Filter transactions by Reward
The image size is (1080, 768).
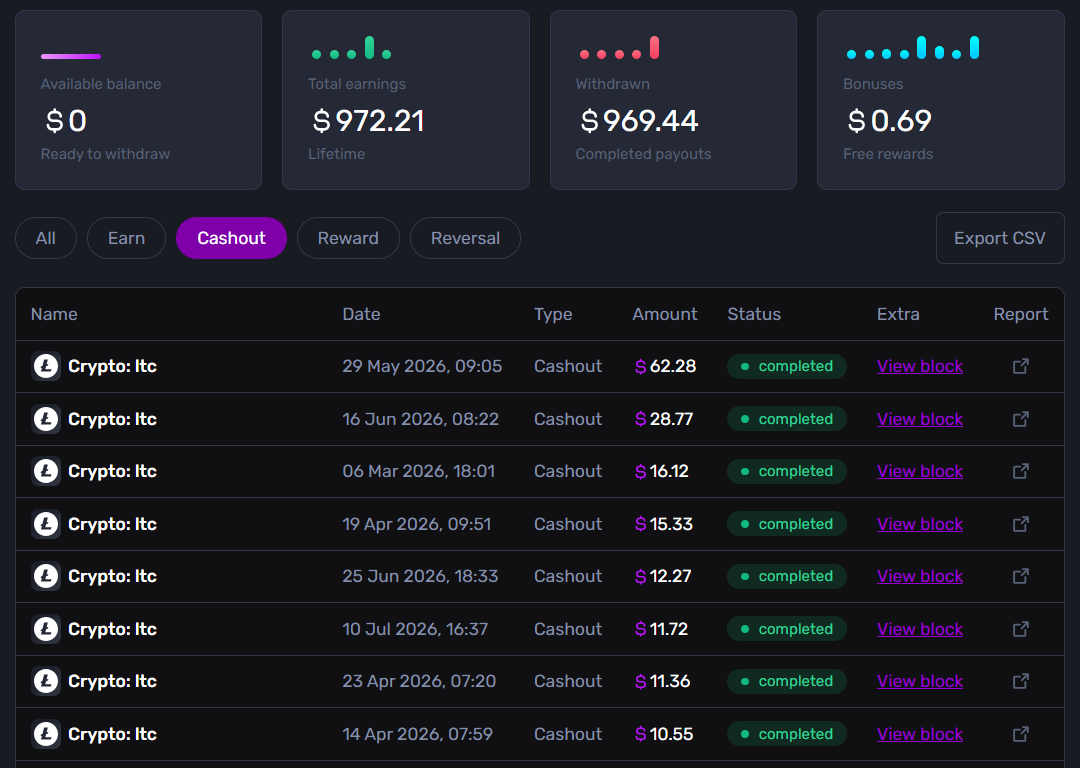[348, 238]
